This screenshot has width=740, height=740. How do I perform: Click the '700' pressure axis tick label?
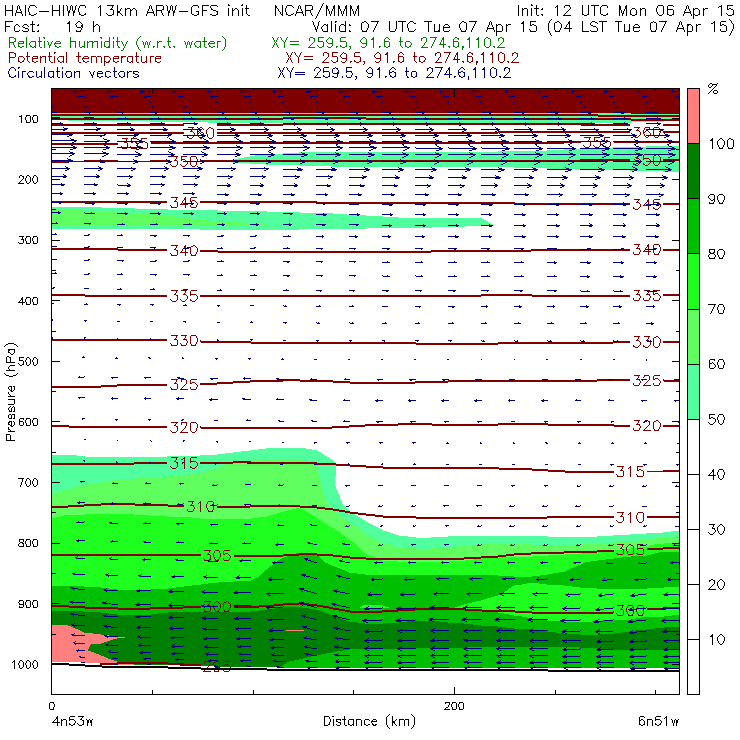click(x=28, y=482)
